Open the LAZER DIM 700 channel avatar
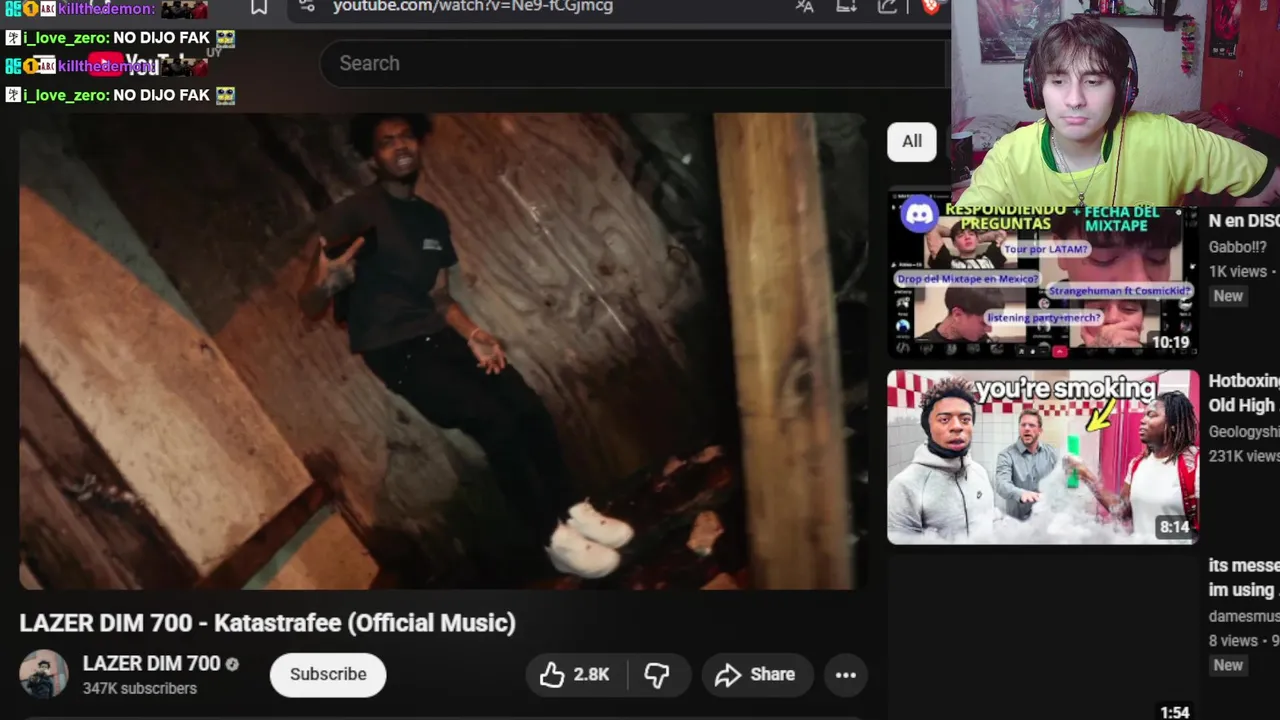 pos(44,674)
